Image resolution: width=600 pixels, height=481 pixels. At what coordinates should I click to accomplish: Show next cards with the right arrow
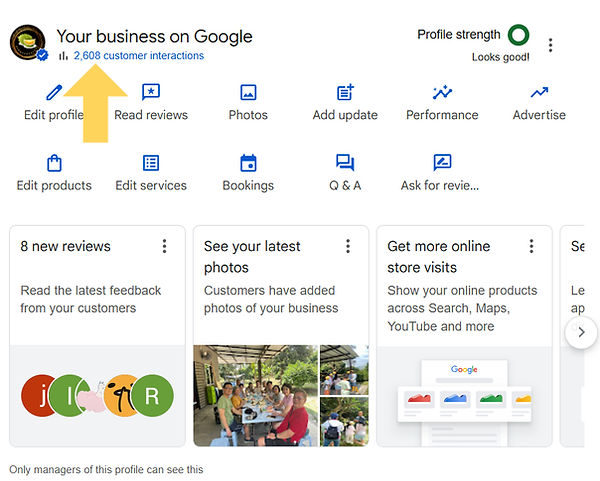(581, 332)
